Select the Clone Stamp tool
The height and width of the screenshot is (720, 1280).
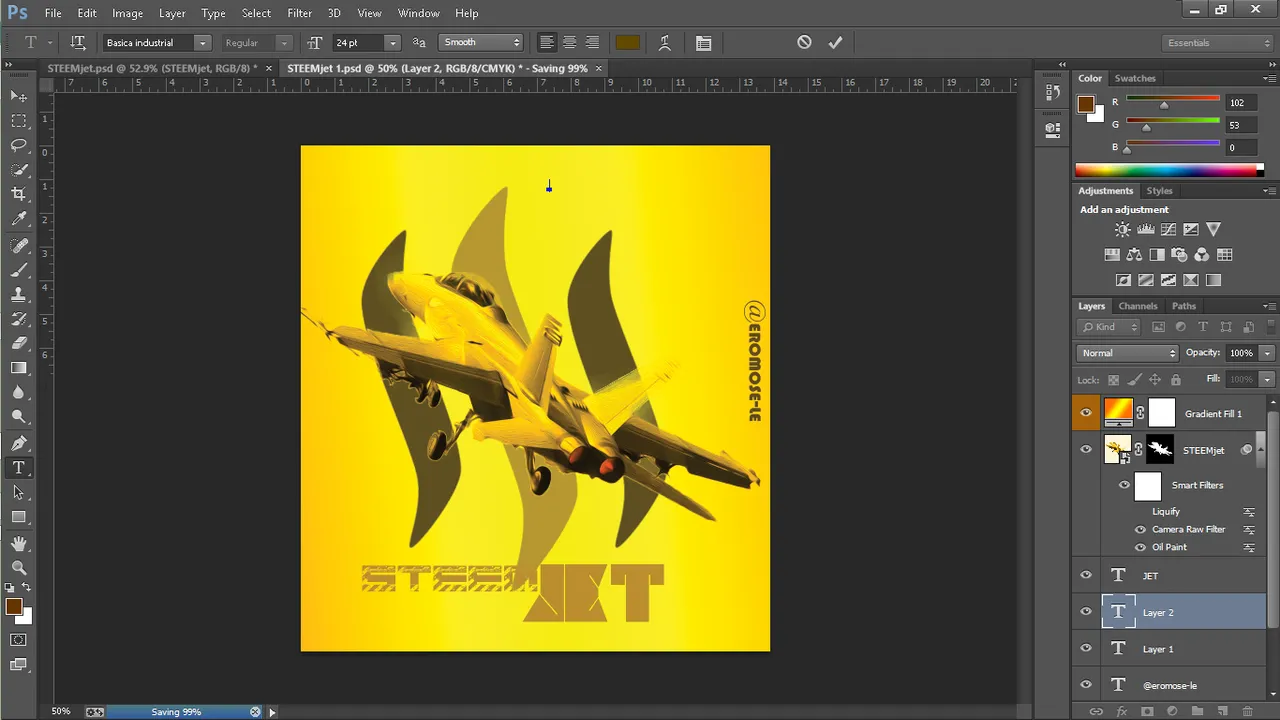[19, 294]
